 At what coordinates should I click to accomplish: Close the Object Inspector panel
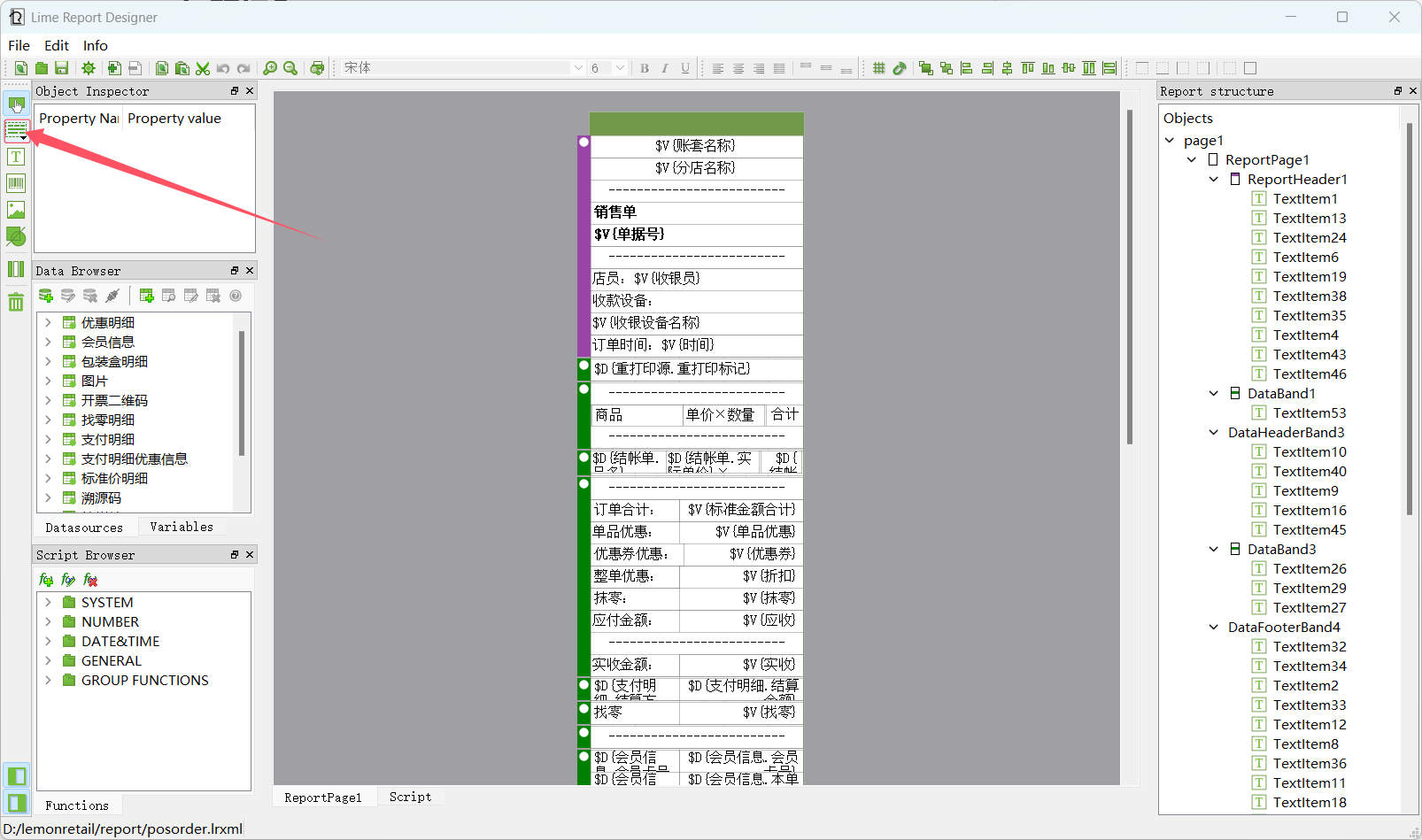(x=250, y=91)
